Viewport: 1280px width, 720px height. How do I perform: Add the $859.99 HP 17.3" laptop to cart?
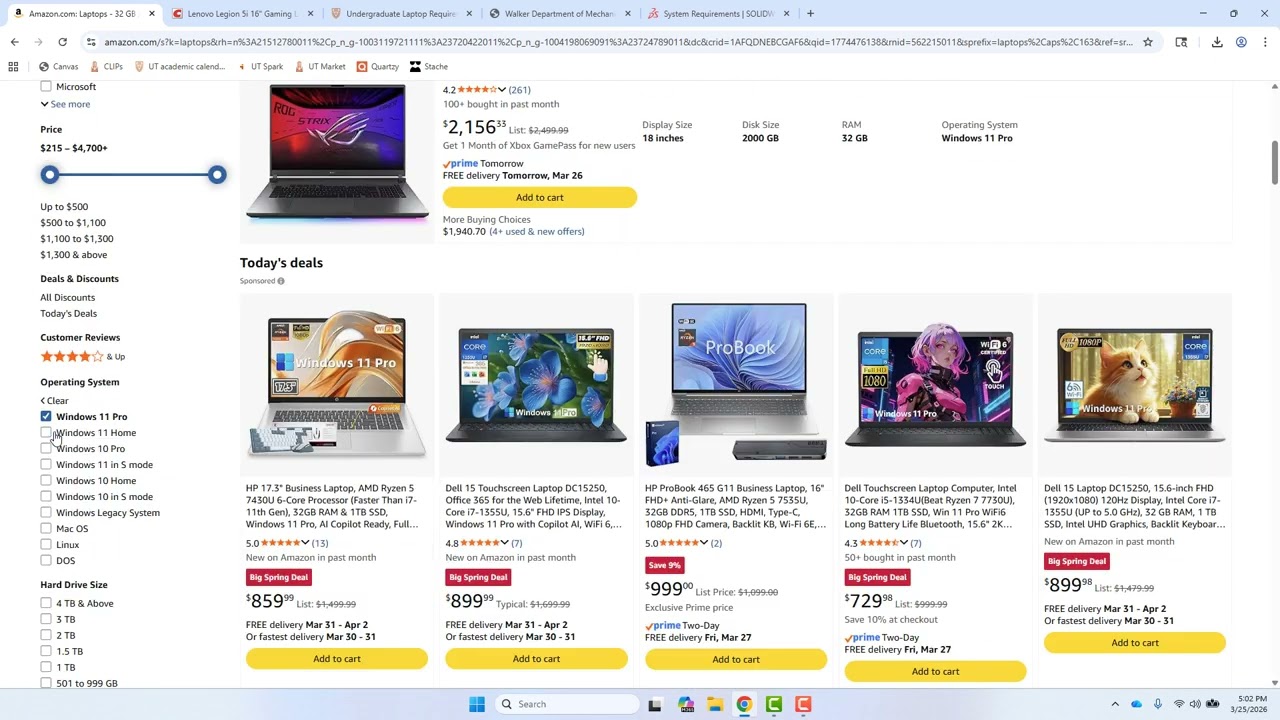(337, 659)
